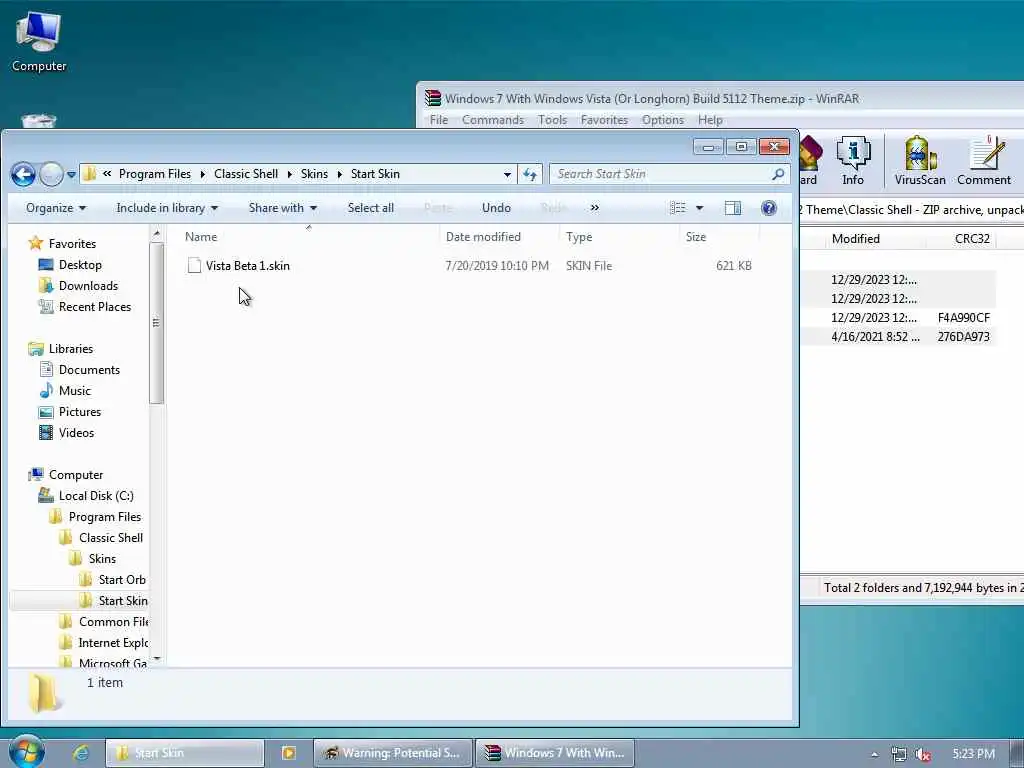
Task: Click the Explorer help question mark icon
Action: pyautogui.click(x=769, y=208)
